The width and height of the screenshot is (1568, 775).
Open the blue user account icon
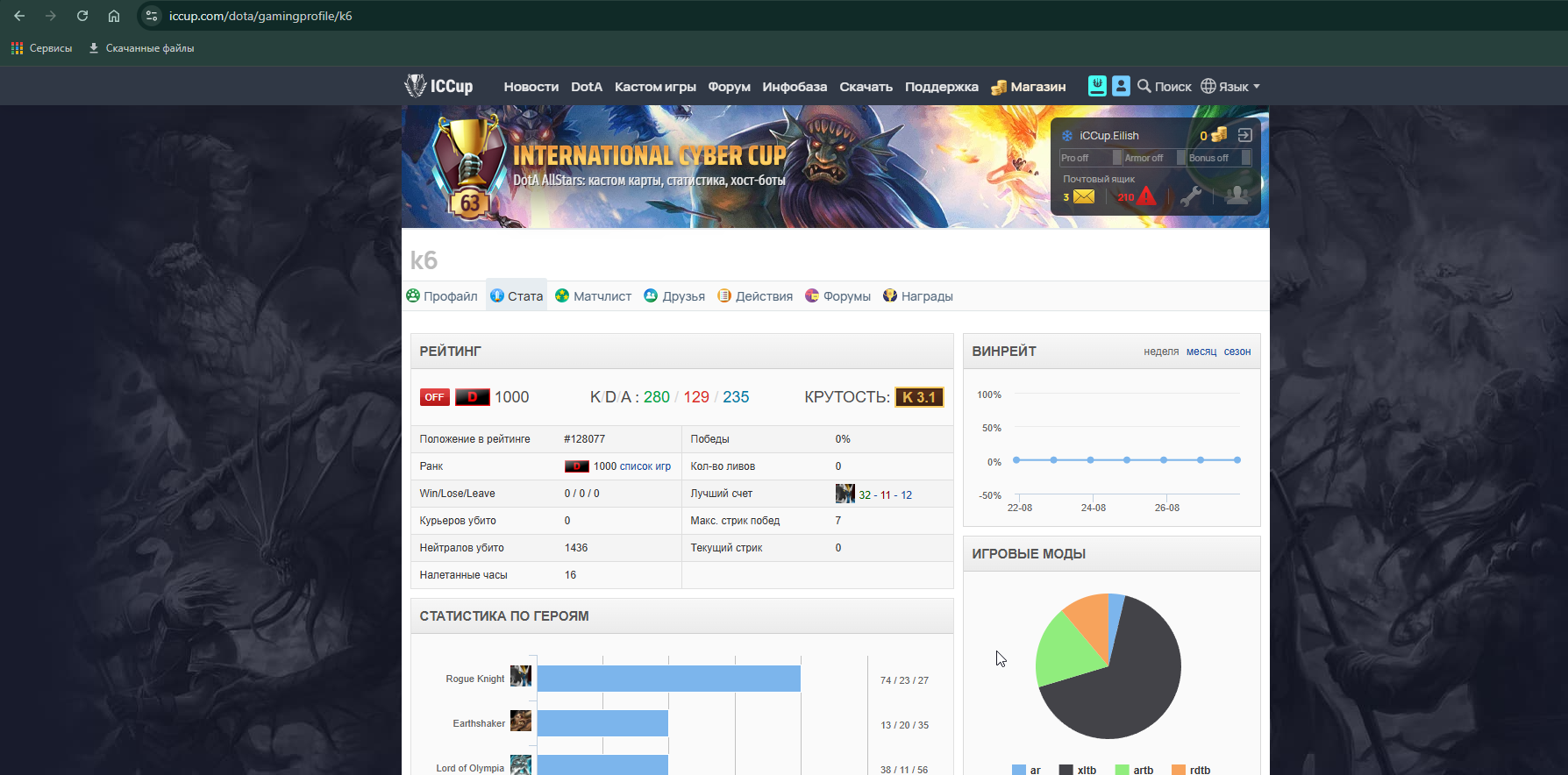1121,86
